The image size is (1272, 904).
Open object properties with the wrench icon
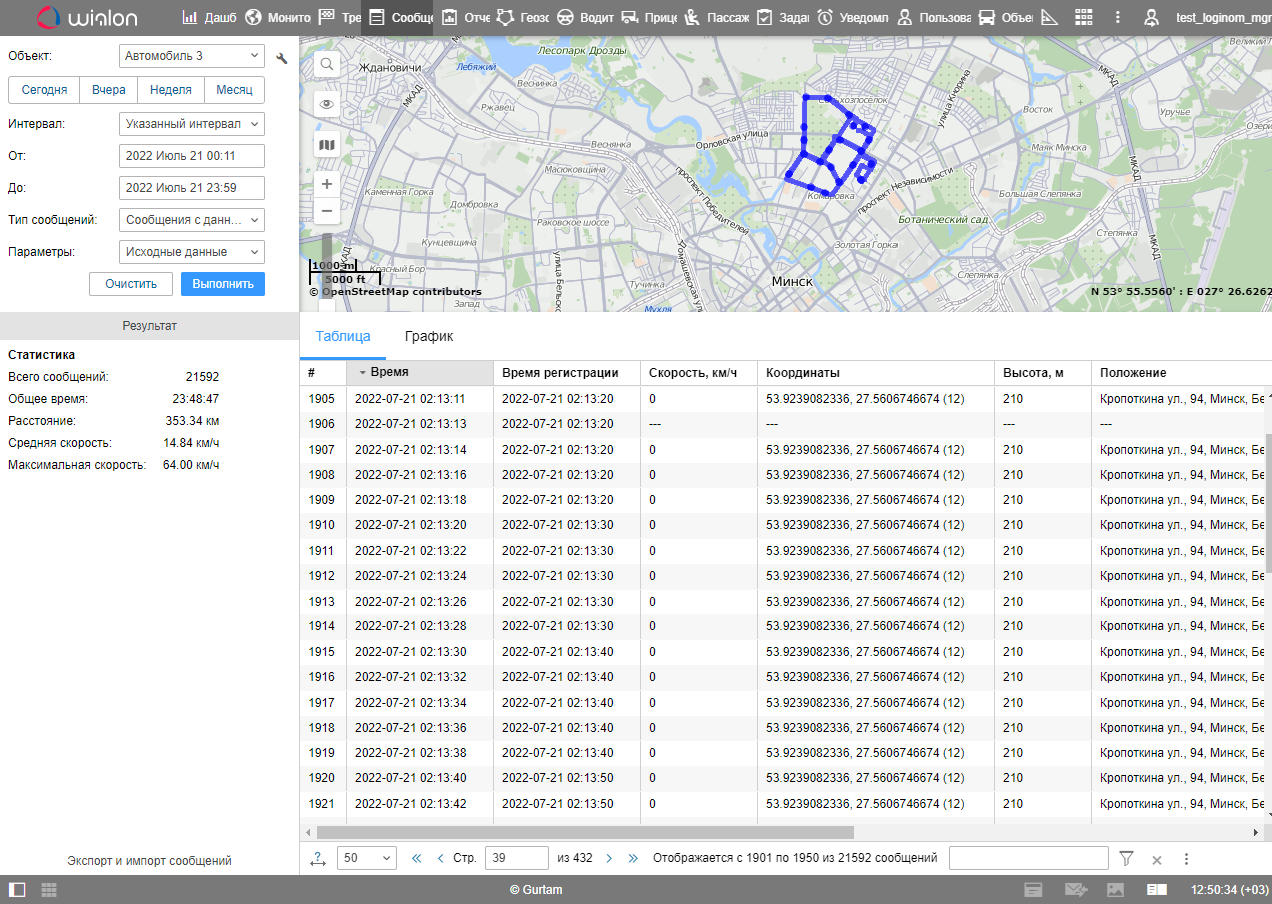282,58
